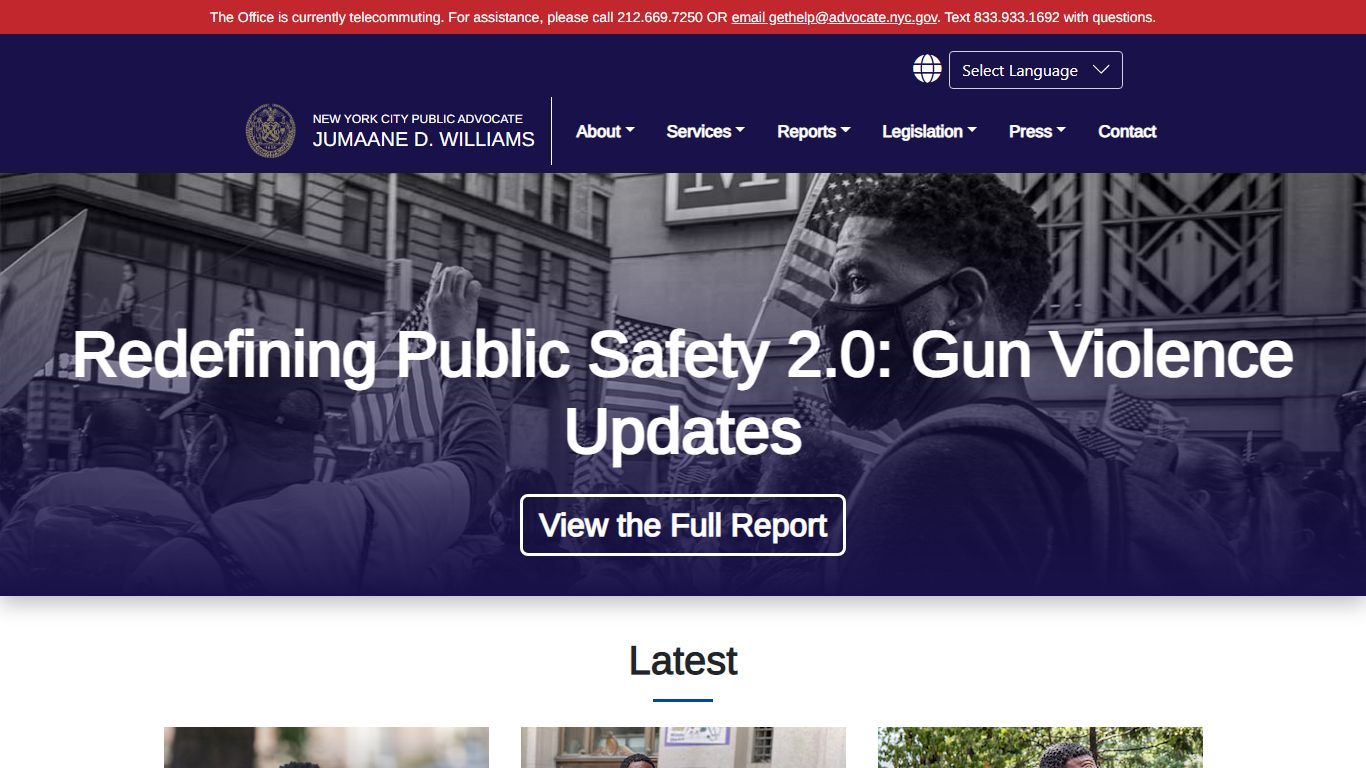Click View the Full Report button
1366x768 pixels.
pos(683,525)
